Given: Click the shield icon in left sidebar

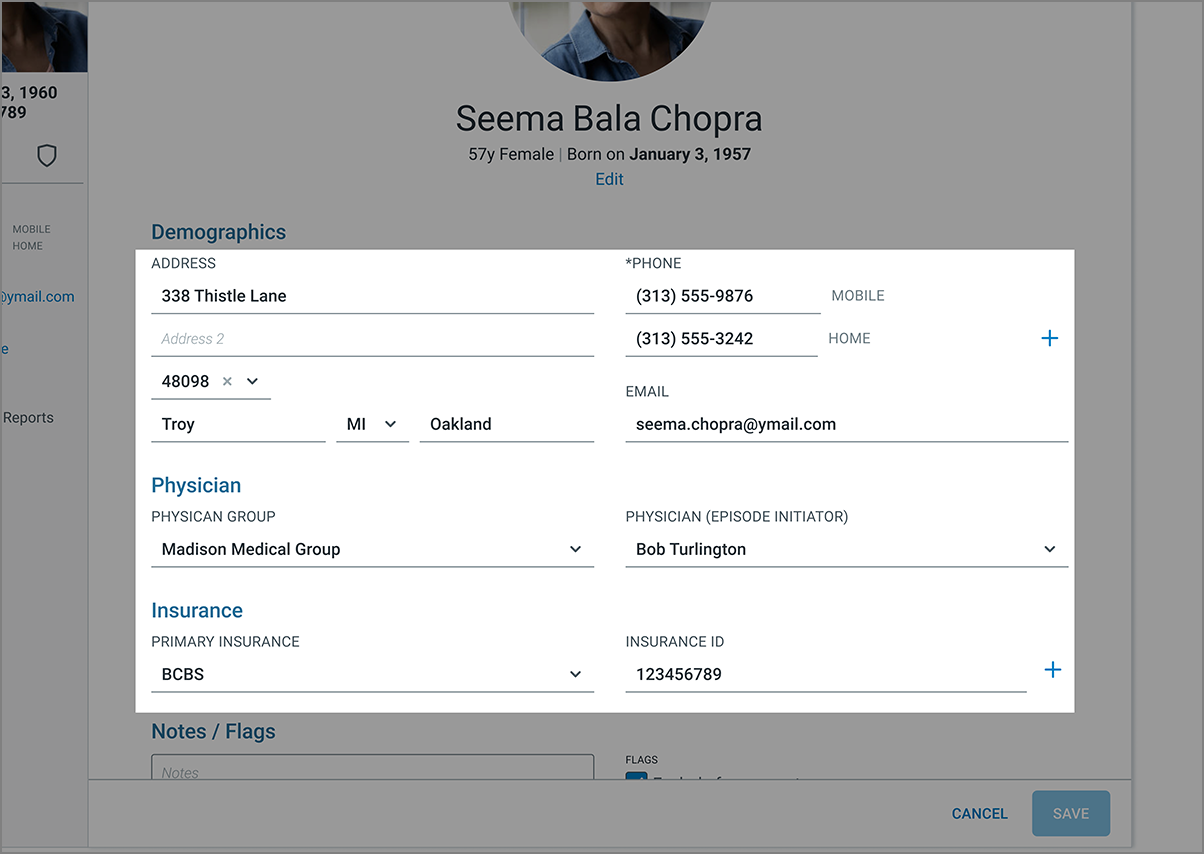Looking at the screenshot, I should 46,155.
